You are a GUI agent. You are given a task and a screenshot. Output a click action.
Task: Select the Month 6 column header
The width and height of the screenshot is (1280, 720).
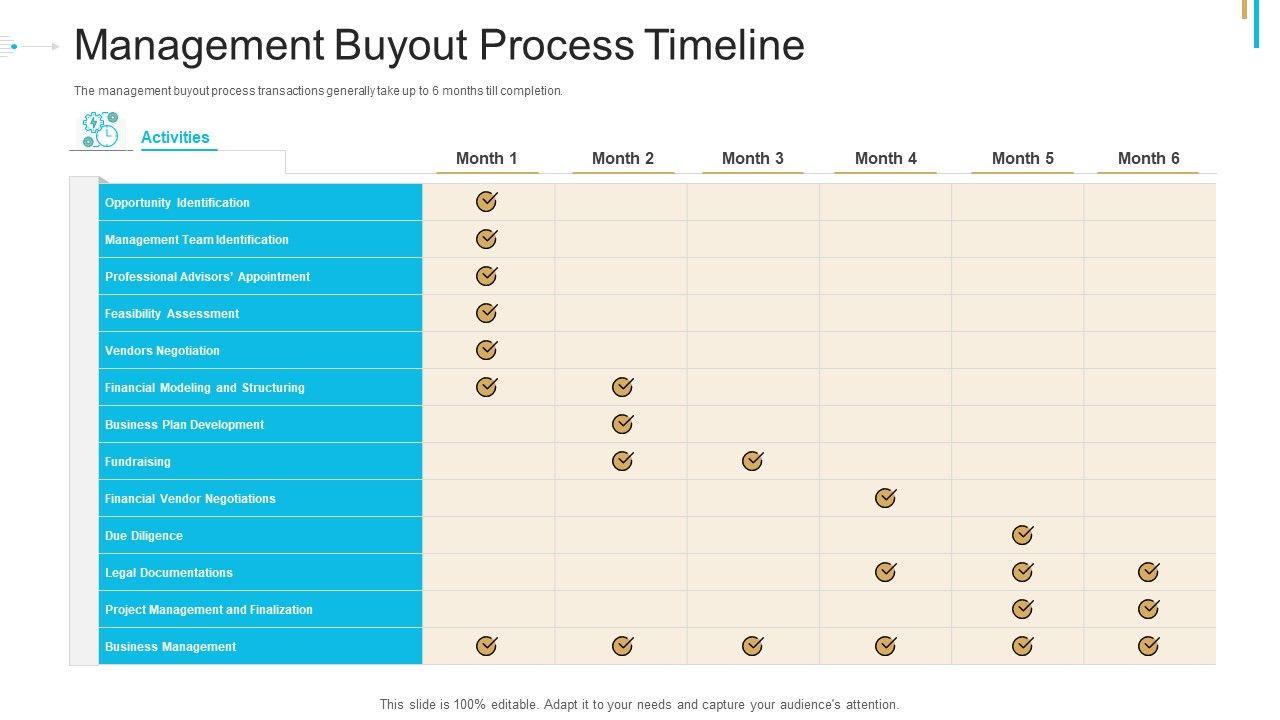coord(1148,158)
